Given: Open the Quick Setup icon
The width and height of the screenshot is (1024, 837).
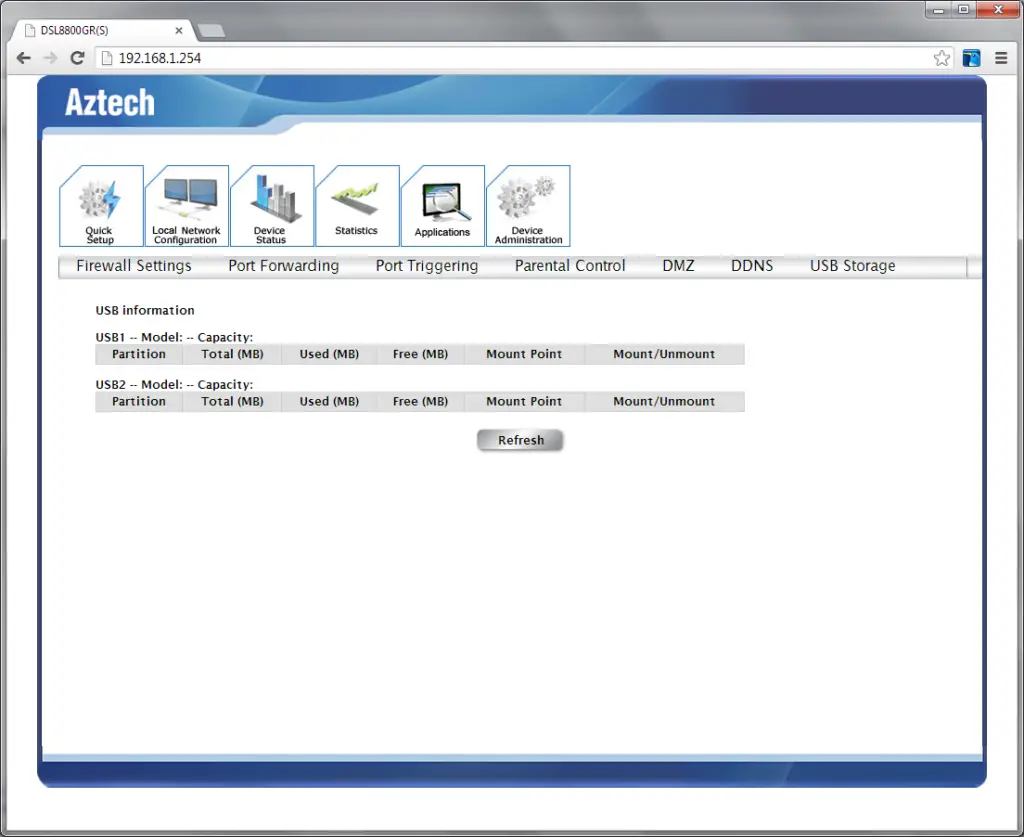Looking at the screenshot, I should coord(101,206).
